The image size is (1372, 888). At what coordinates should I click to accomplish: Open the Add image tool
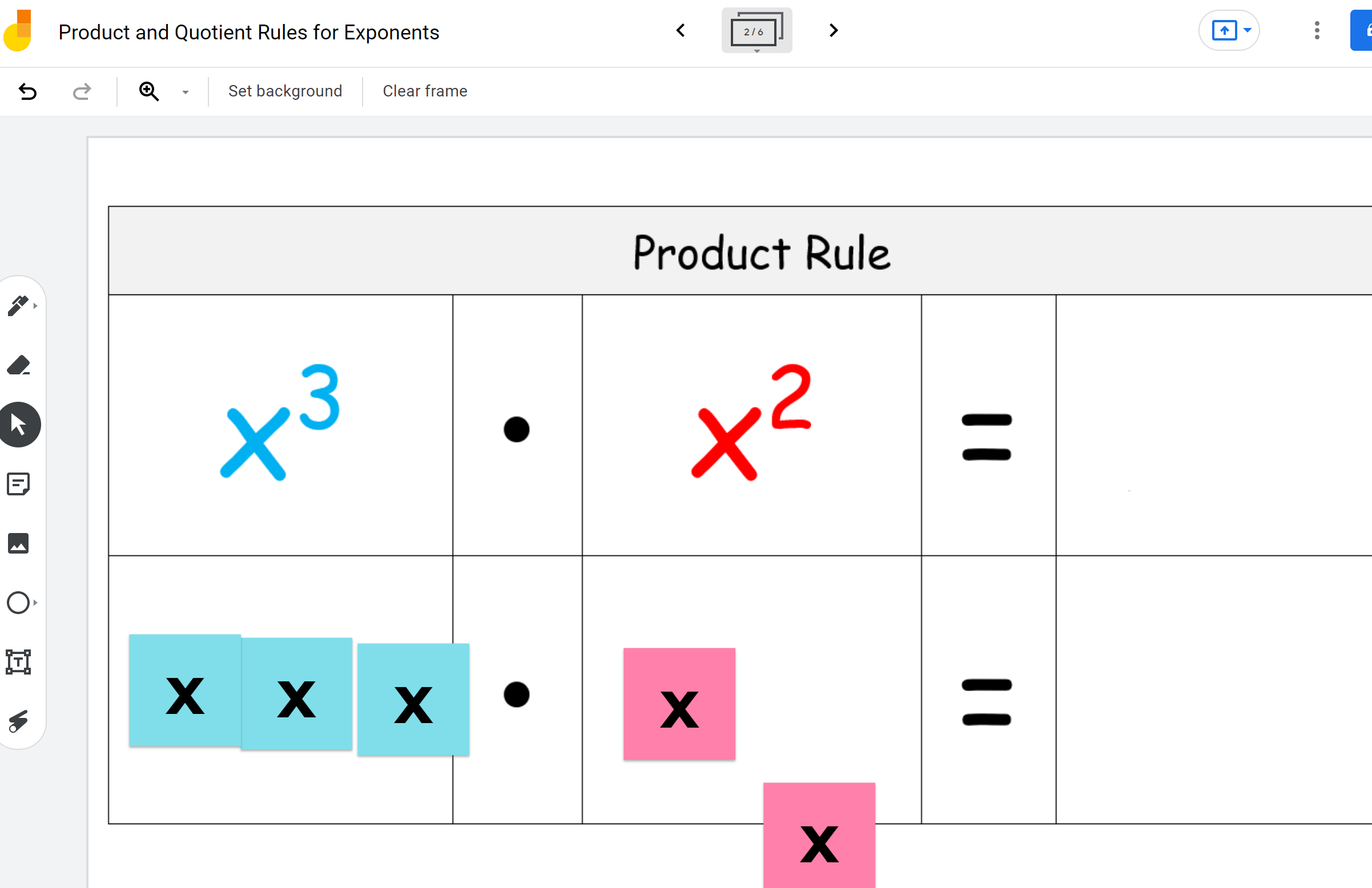click(19, 543)
